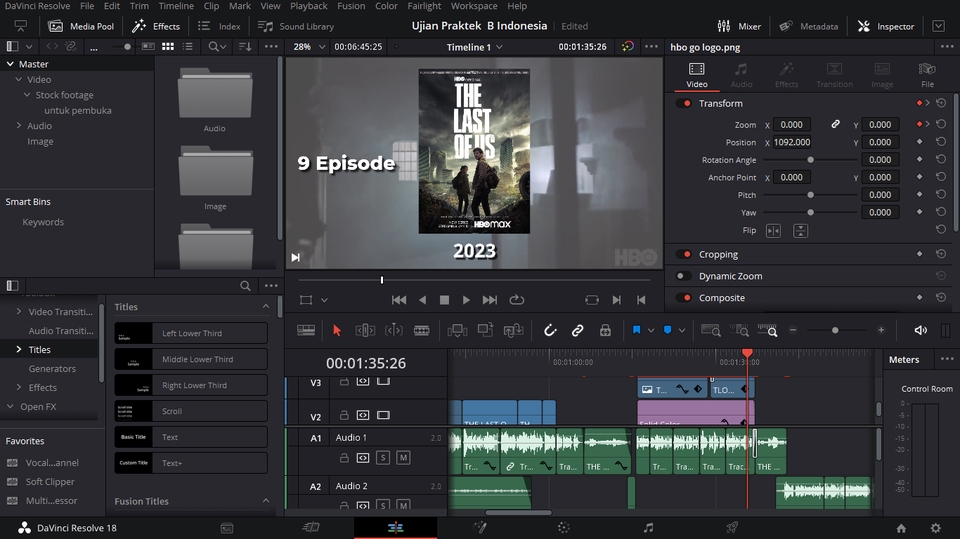Select the Dynamic Trim Mode tool
The width and height of the screenshot is (960, 539).
coord(394,330)
